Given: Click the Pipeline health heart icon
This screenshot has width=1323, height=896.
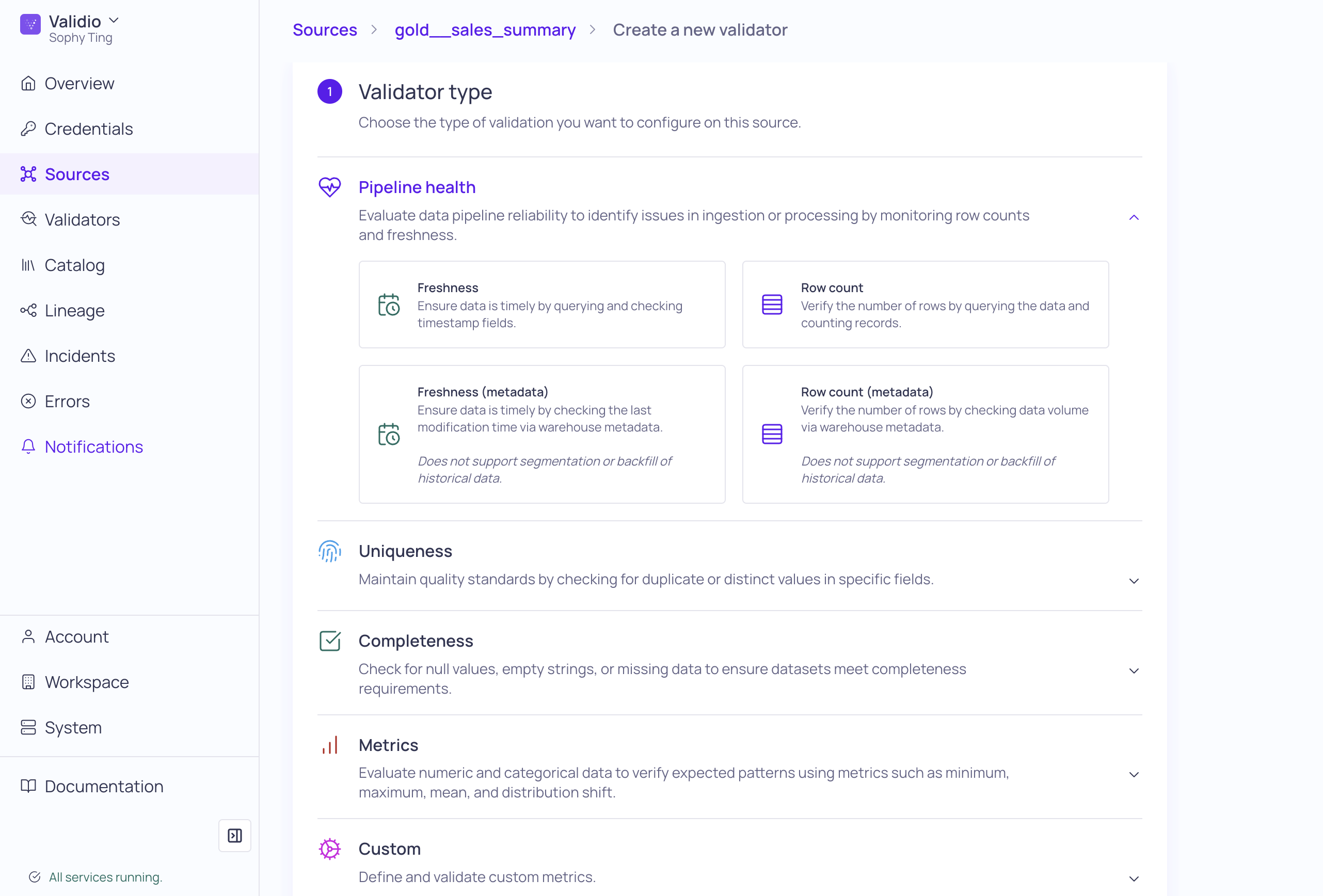Looking at the screenshot, I should (330, 187).
